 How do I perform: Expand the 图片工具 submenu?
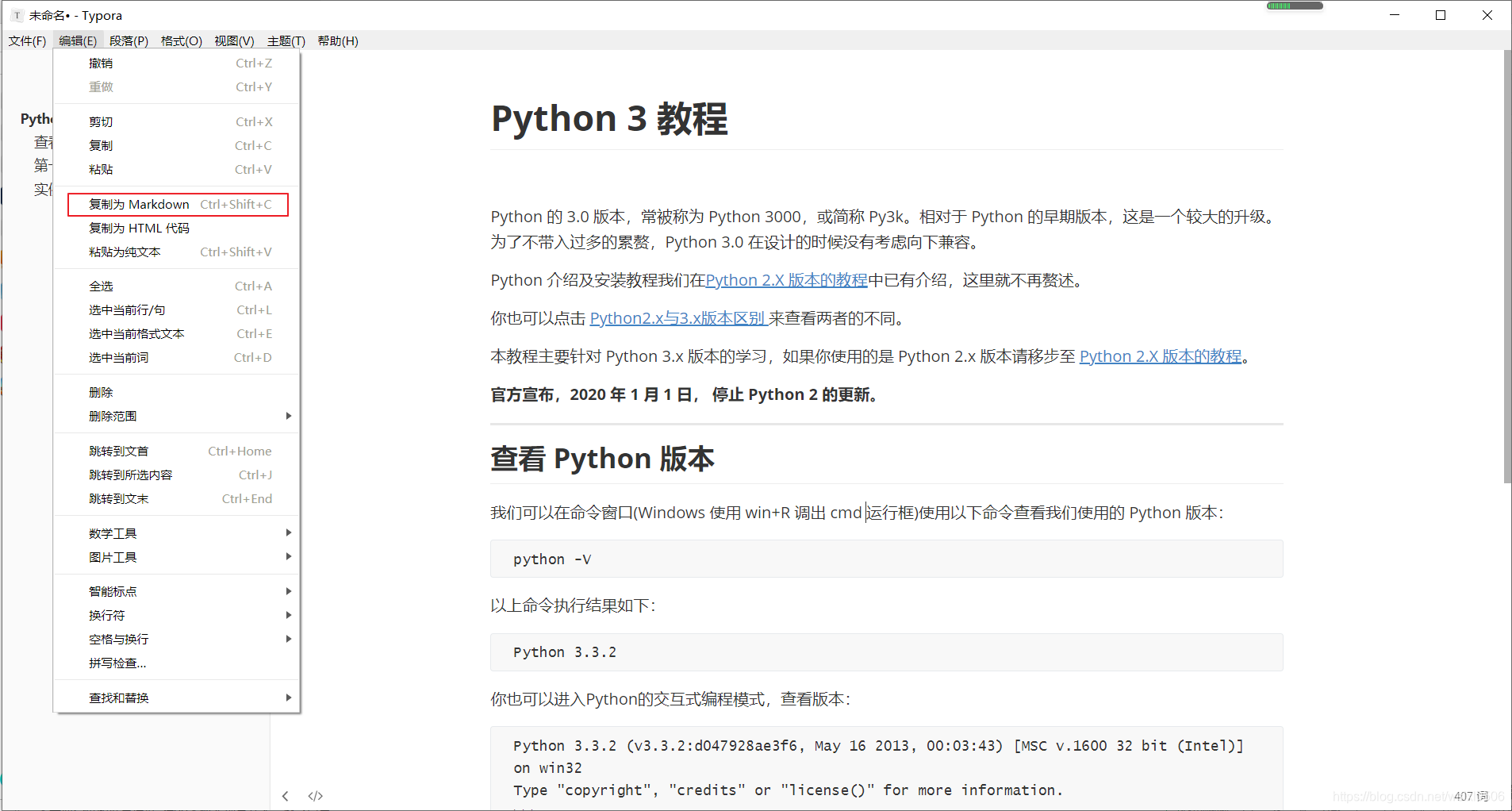177,557
